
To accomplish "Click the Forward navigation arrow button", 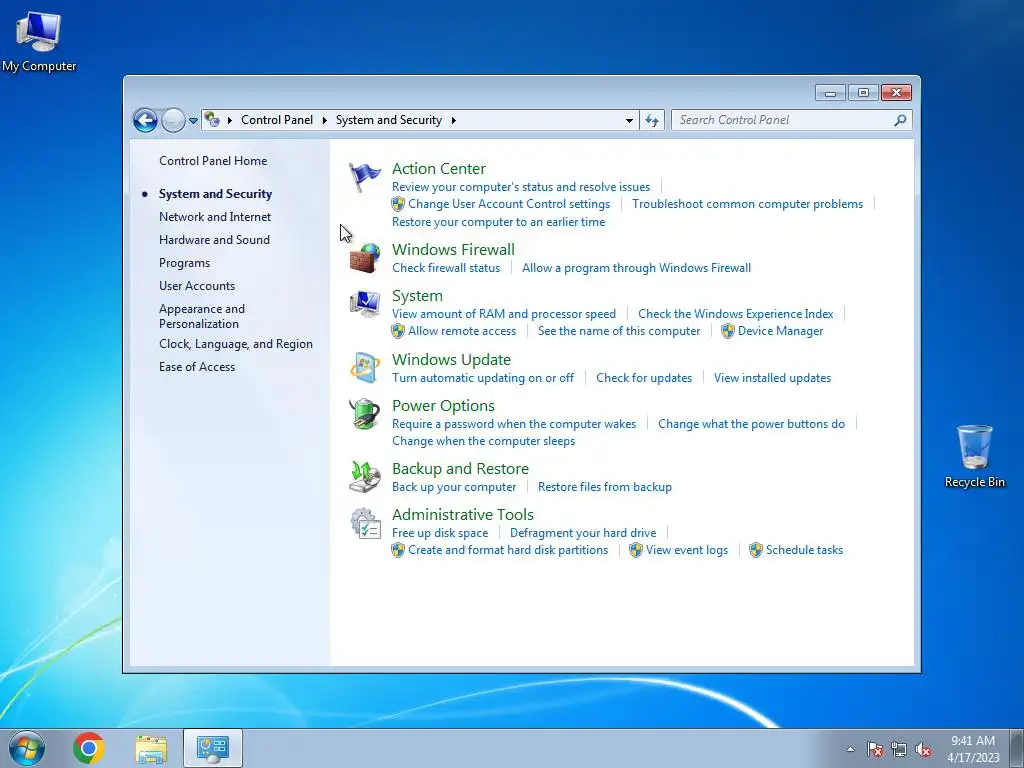I will click(x=173, y=120).
